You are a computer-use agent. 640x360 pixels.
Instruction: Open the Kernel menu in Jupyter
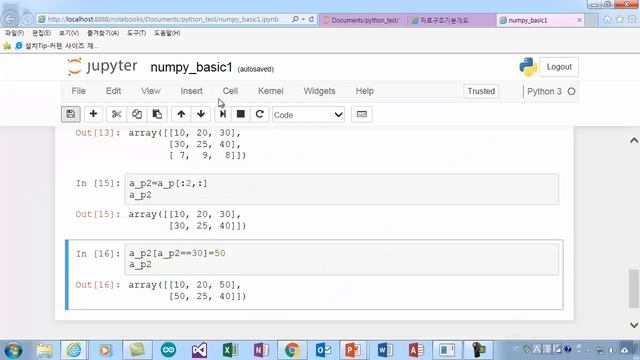271,91
